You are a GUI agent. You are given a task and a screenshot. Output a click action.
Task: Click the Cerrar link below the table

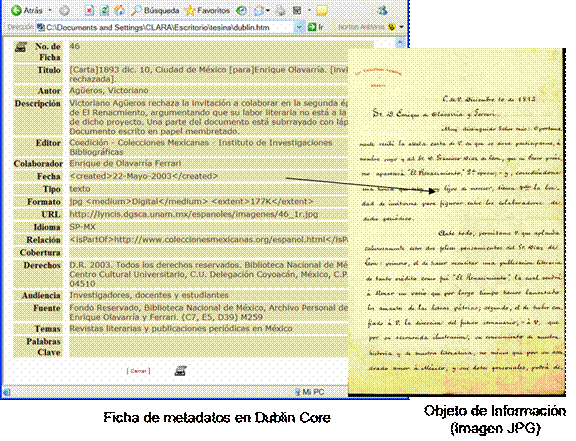[138, 371]
